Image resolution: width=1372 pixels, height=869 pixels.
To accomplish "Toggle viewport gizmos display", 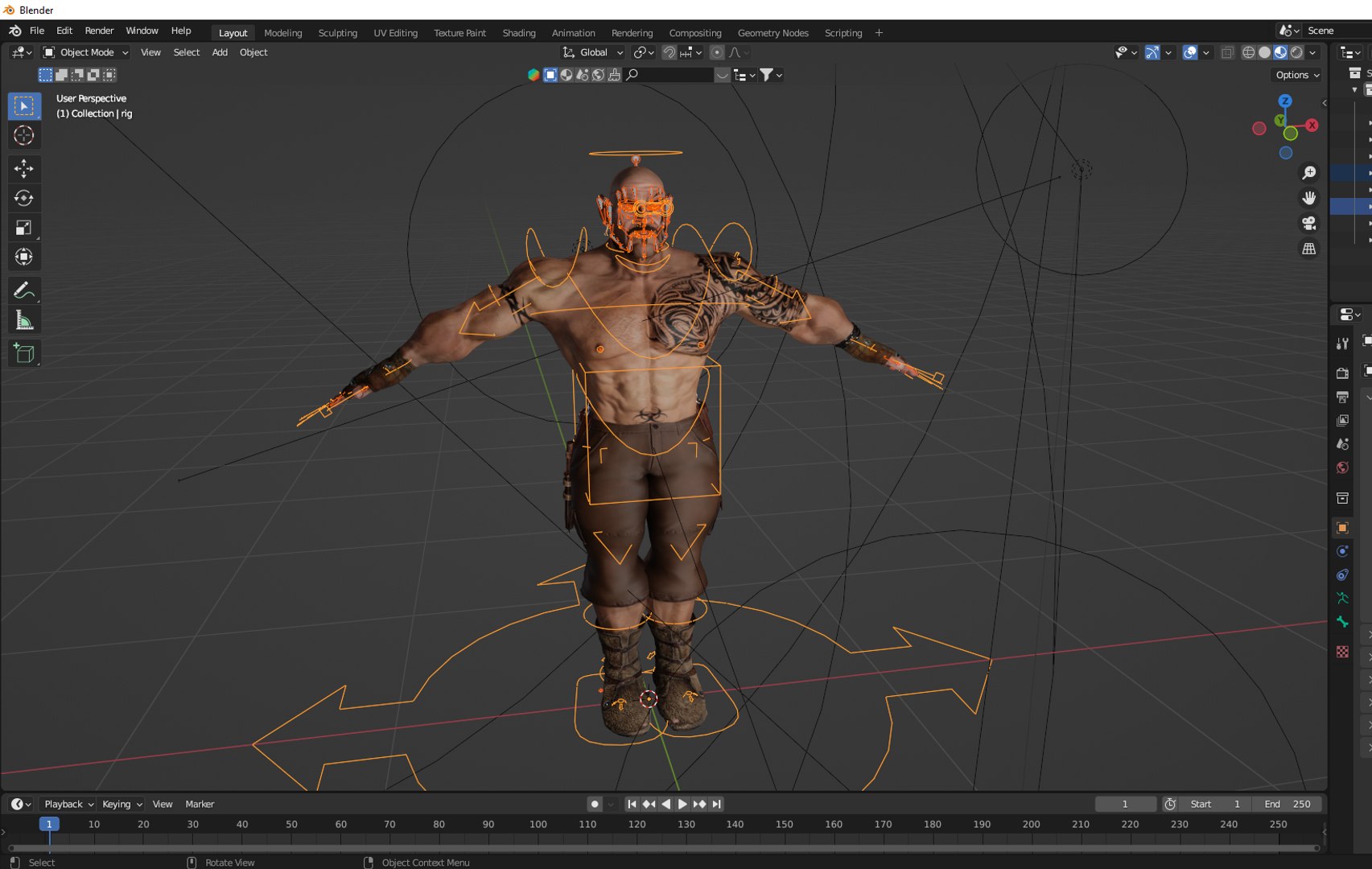I will coord(1152,52).
